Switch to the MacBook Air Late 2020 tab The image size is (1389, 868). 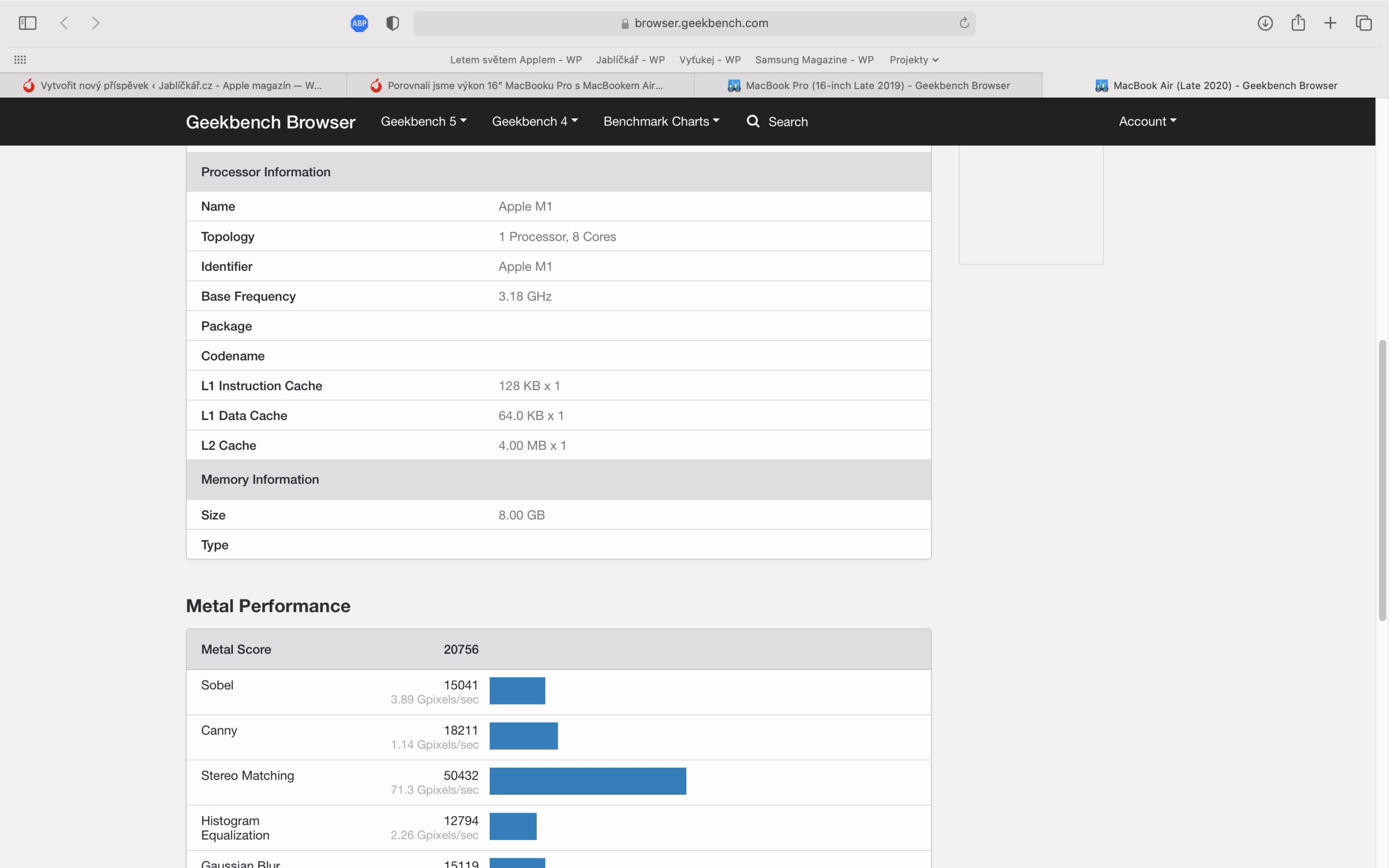(x=1215, y=86)
